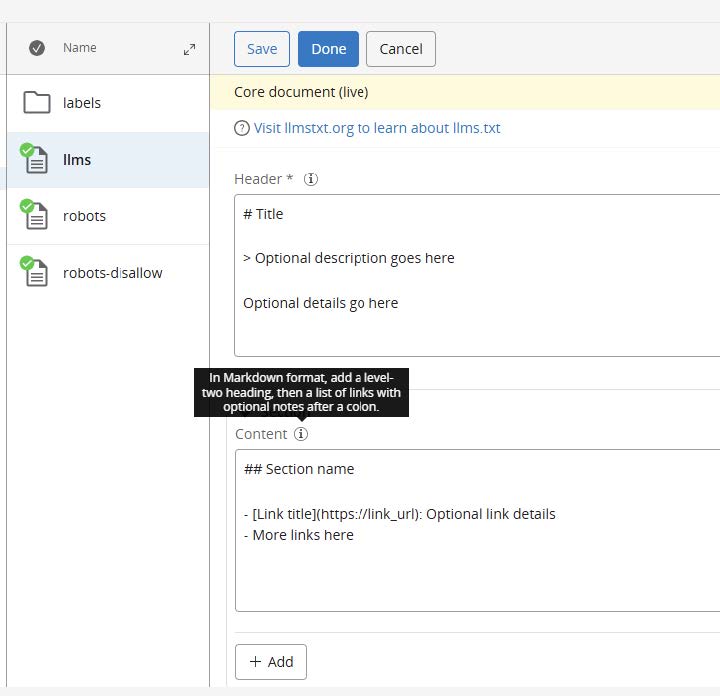
Task: Toggle the select-all checkmark in the list header
Action: (x=37, y=48)
